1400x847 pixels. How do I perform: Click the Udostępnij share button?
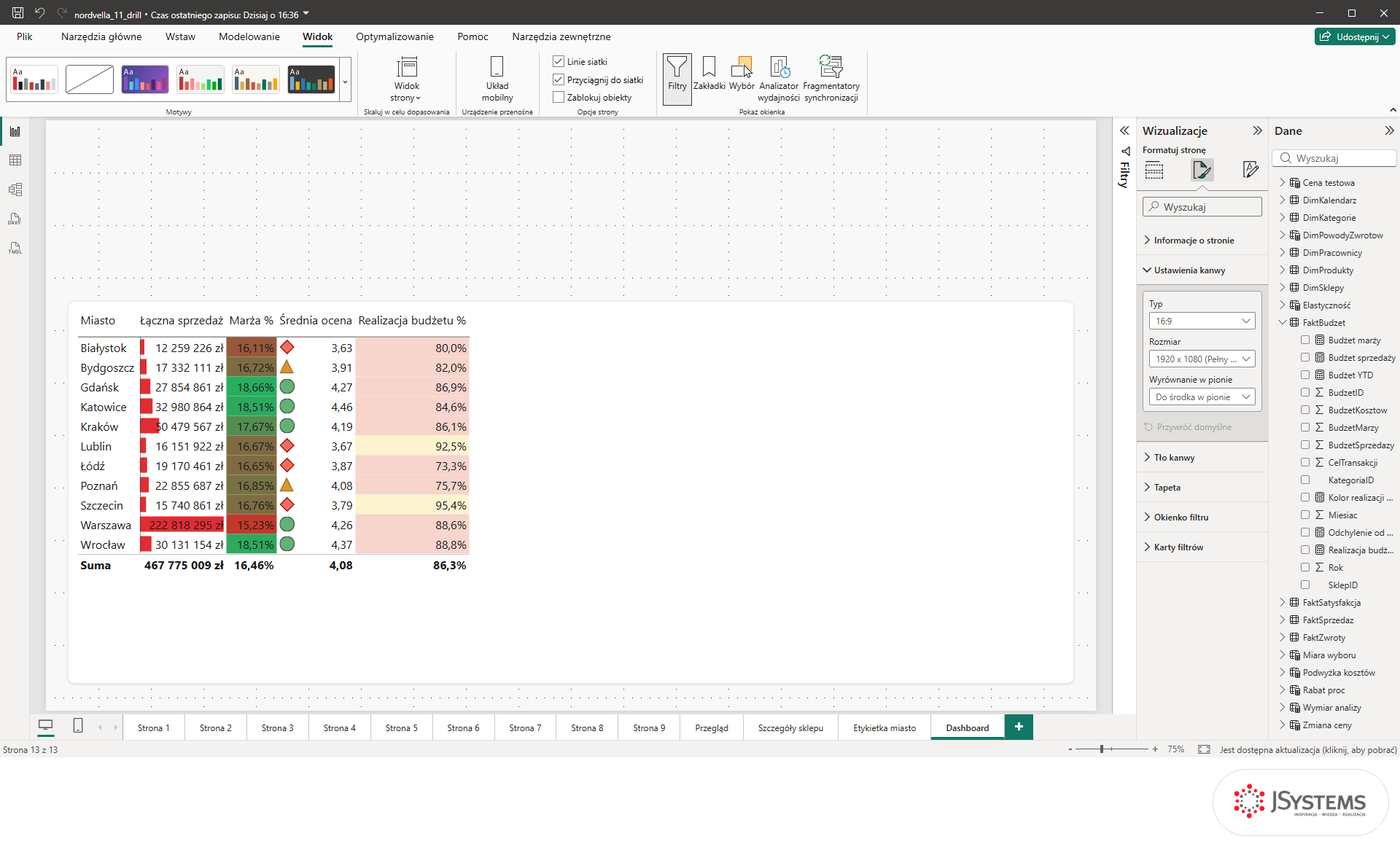click(x=1355, y=36)
